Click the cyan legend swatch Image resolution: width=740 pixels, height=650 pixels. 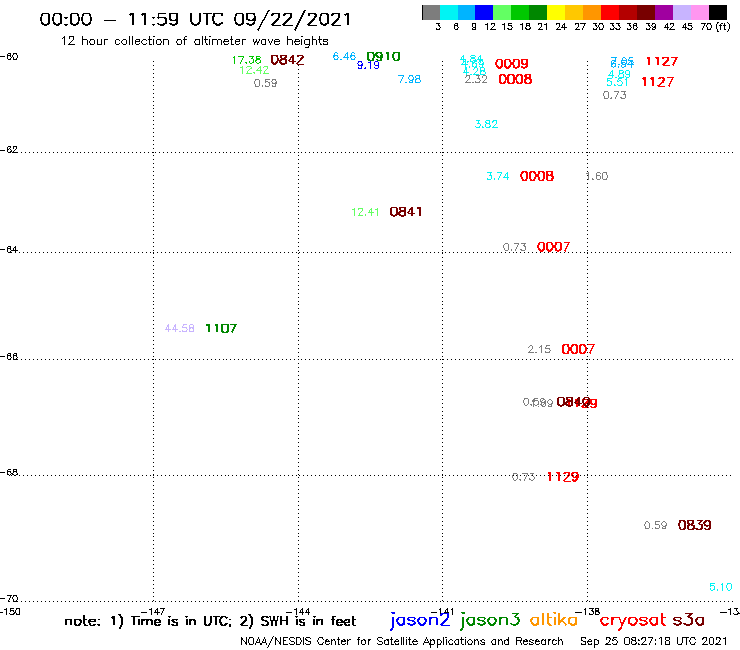pos(449,12)
